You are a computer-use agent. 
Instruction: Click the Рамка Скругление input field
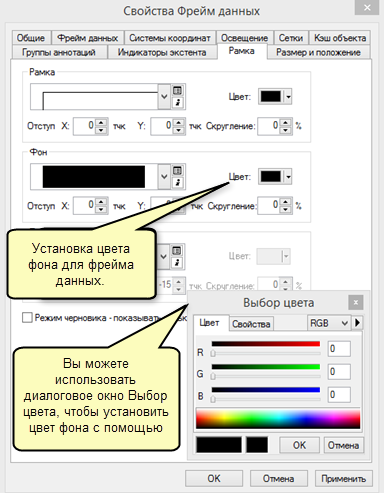269,126
